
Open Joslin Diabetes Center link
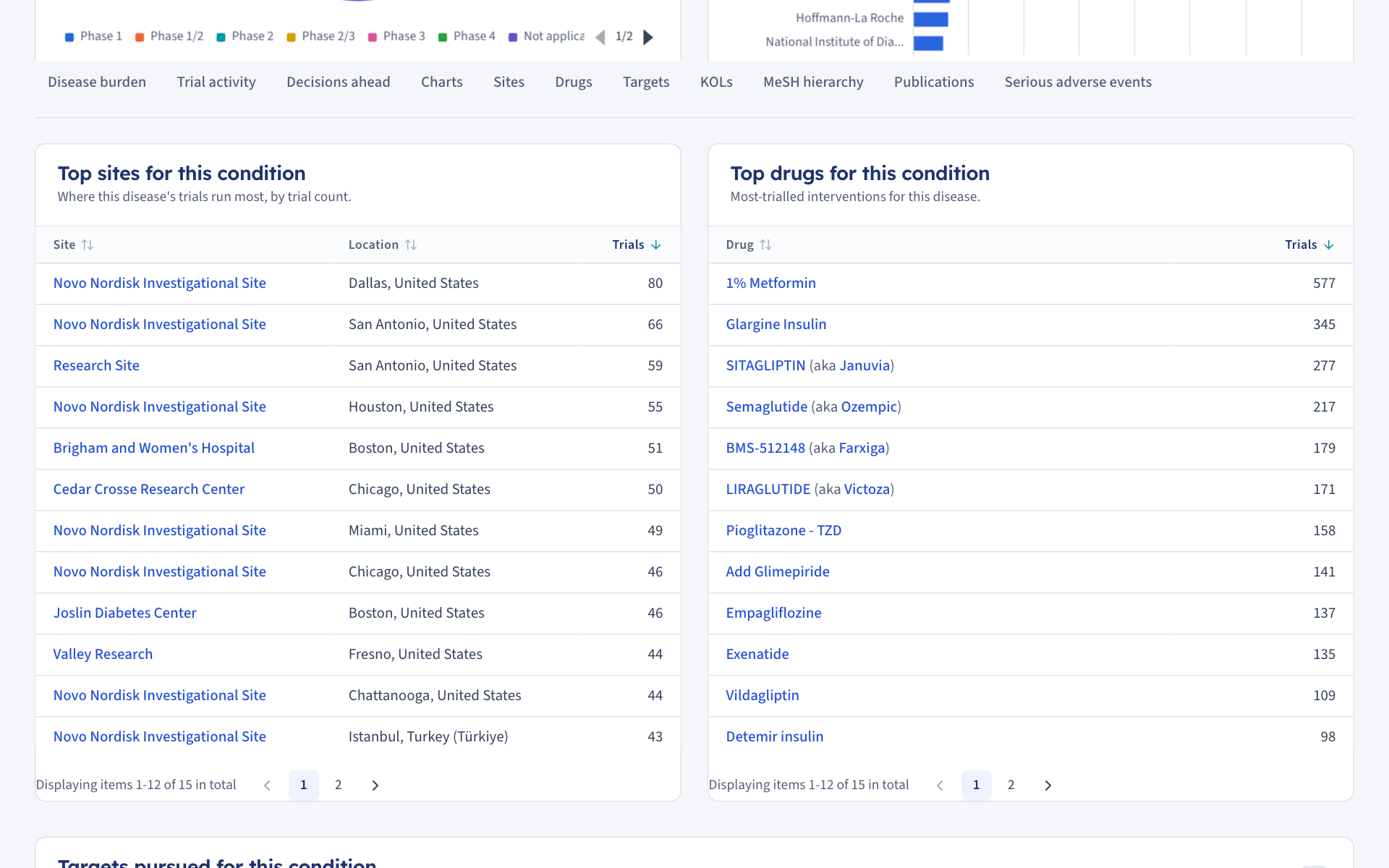[x=124, y=613]
